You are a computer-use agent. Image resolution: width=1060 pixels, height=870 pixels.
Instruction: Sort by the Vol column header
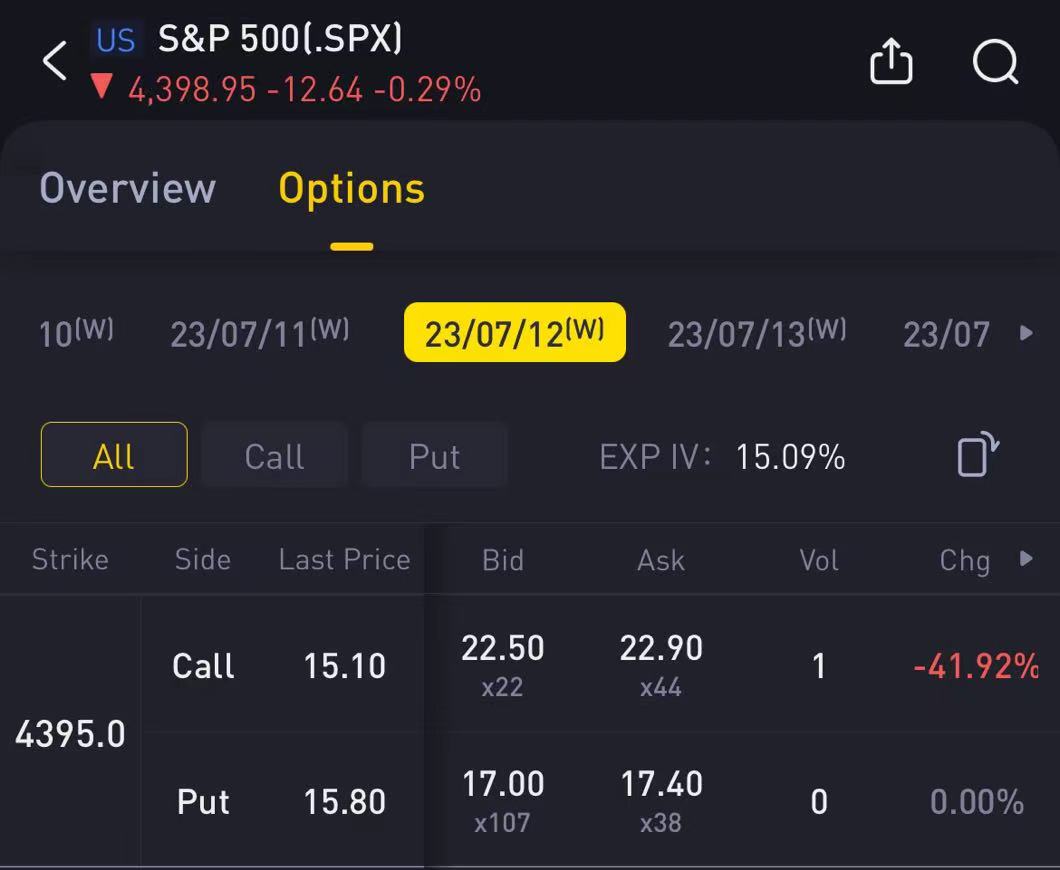click(x=819, y=560)
